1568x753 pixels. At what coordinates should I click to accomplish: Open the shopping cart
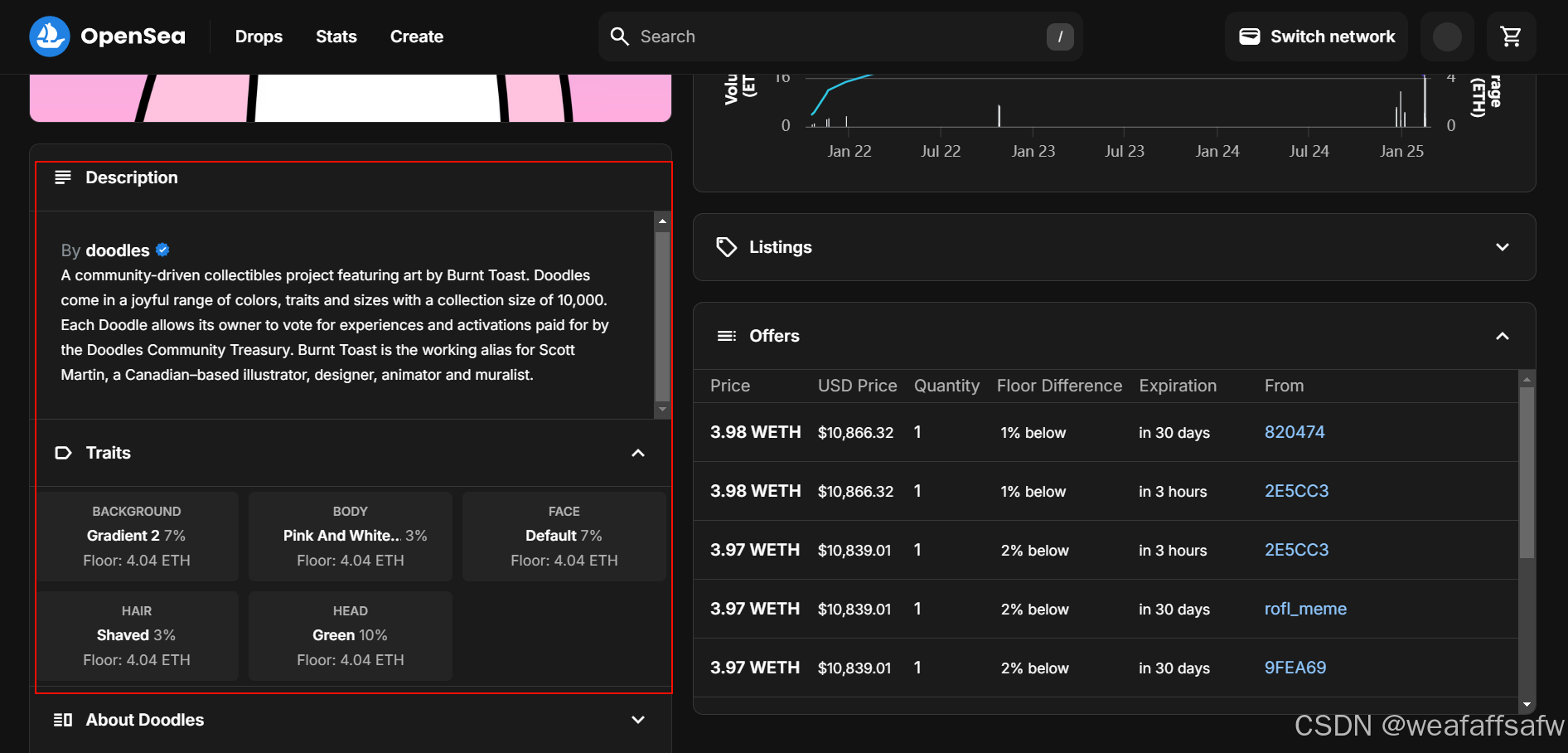[1511, 36]
